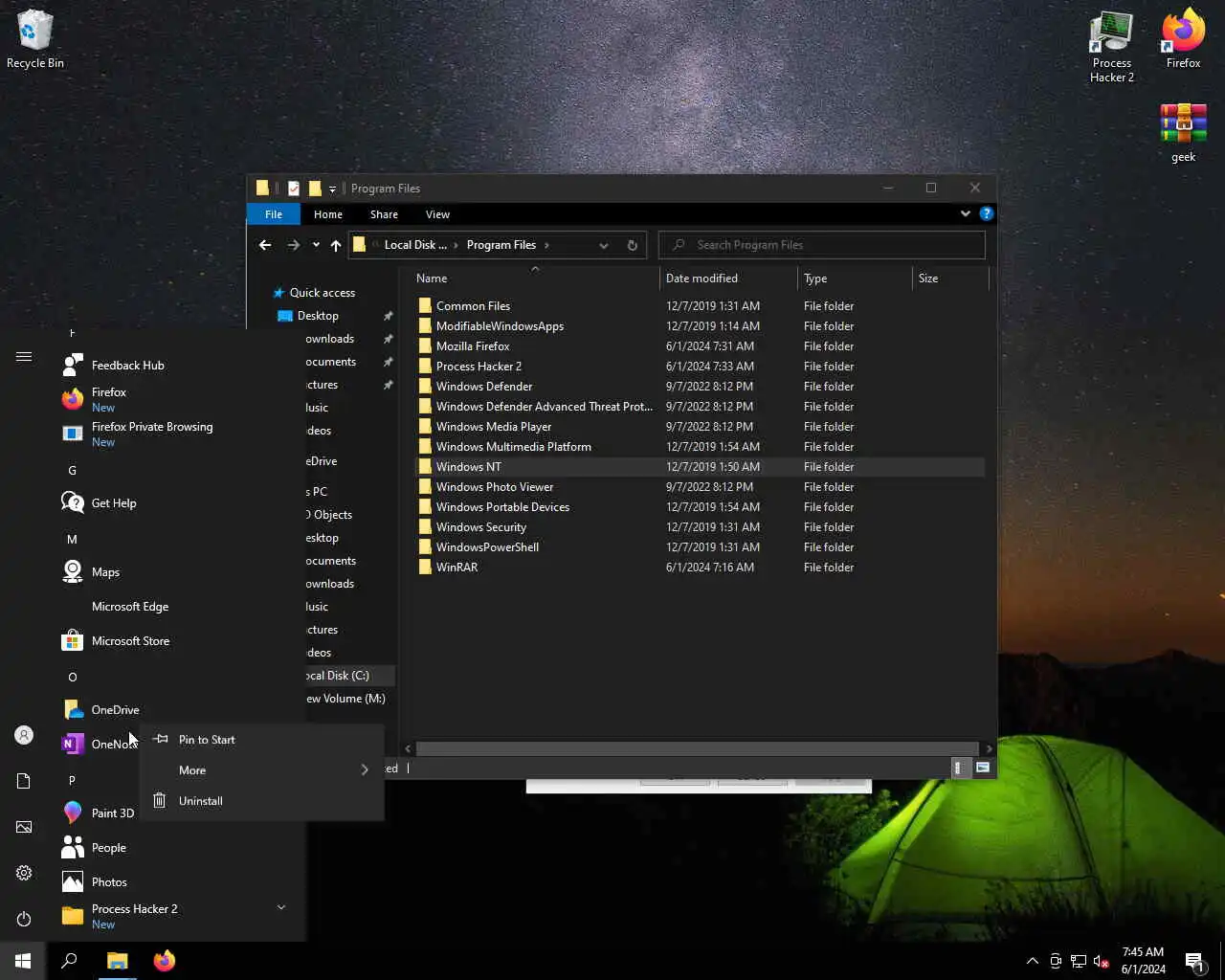Click the muted volume tray icon

[x=1102, y=961]
